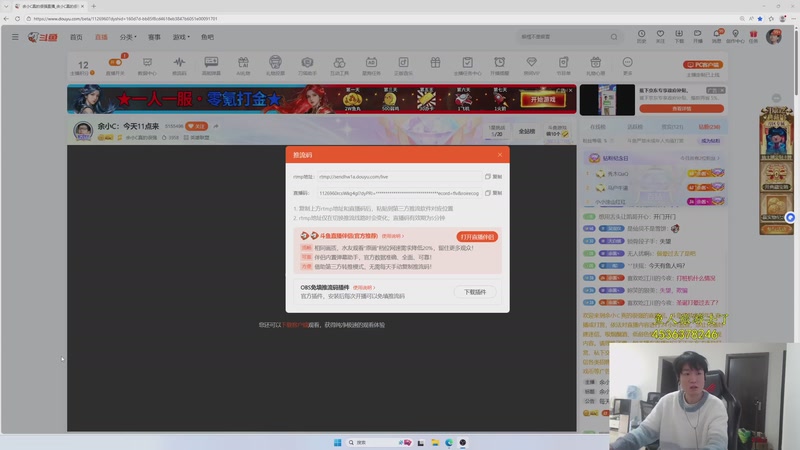This screenshot has height=450, width=800.
Task: Click the 查看详情 ad button
Action: [682, 108]
